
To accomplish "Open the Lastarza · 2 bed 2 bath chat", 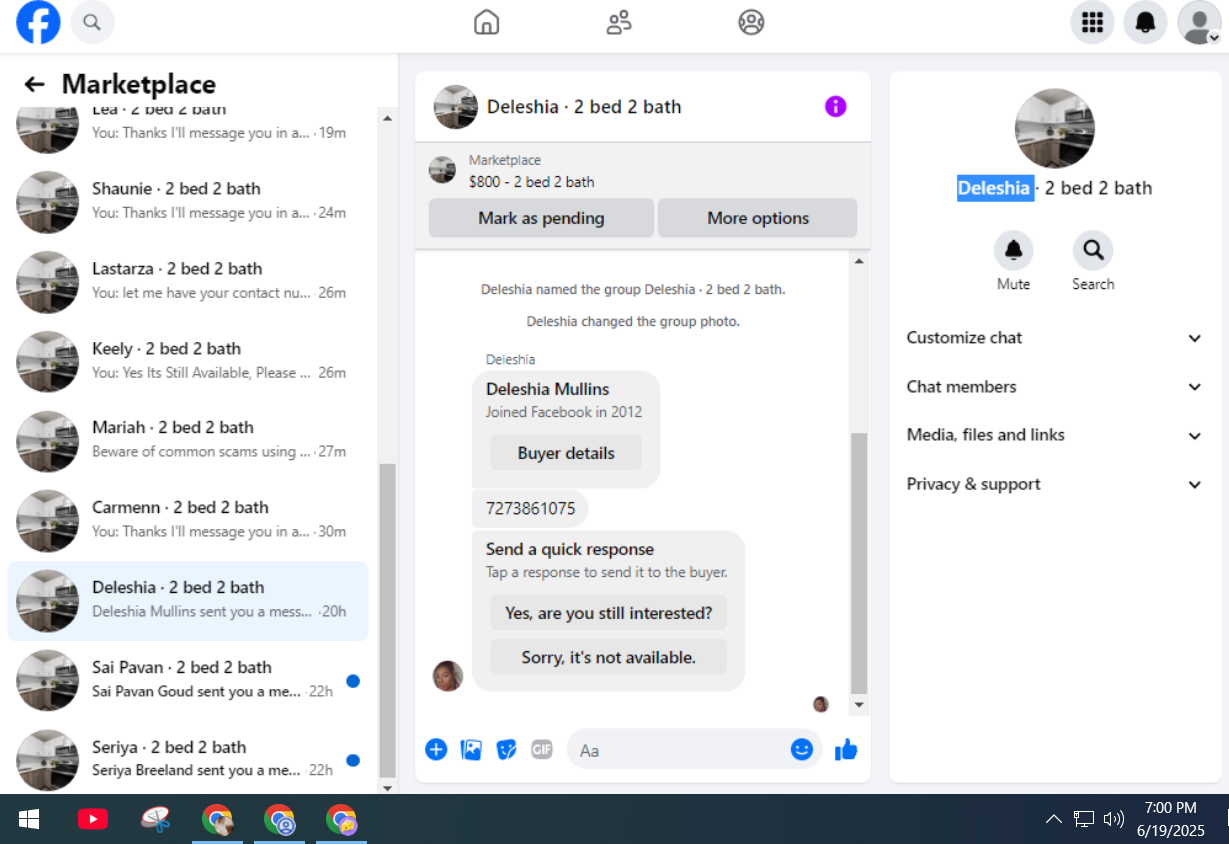I will [188, 280].
